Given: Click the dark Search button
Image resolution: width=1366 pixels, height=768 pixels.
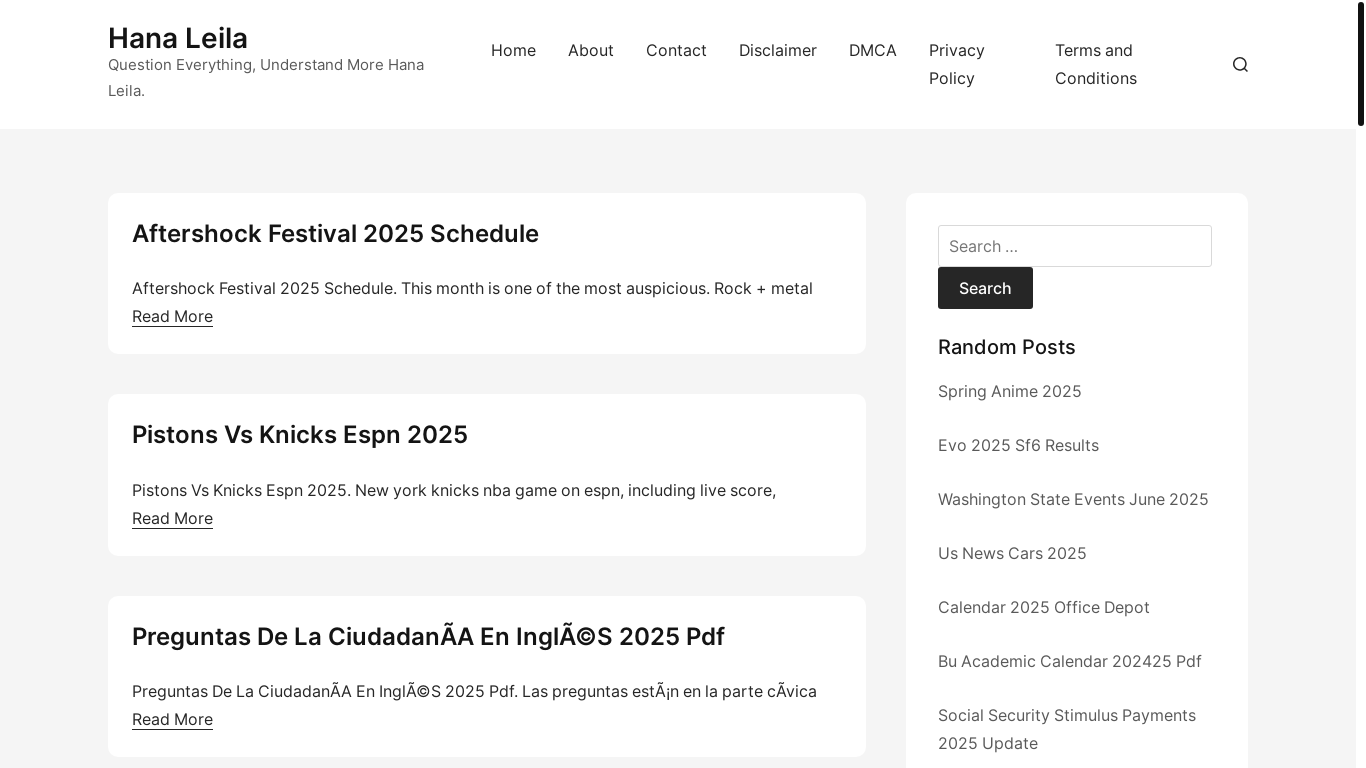Looking at the screenshot, I should coord(985,288).
